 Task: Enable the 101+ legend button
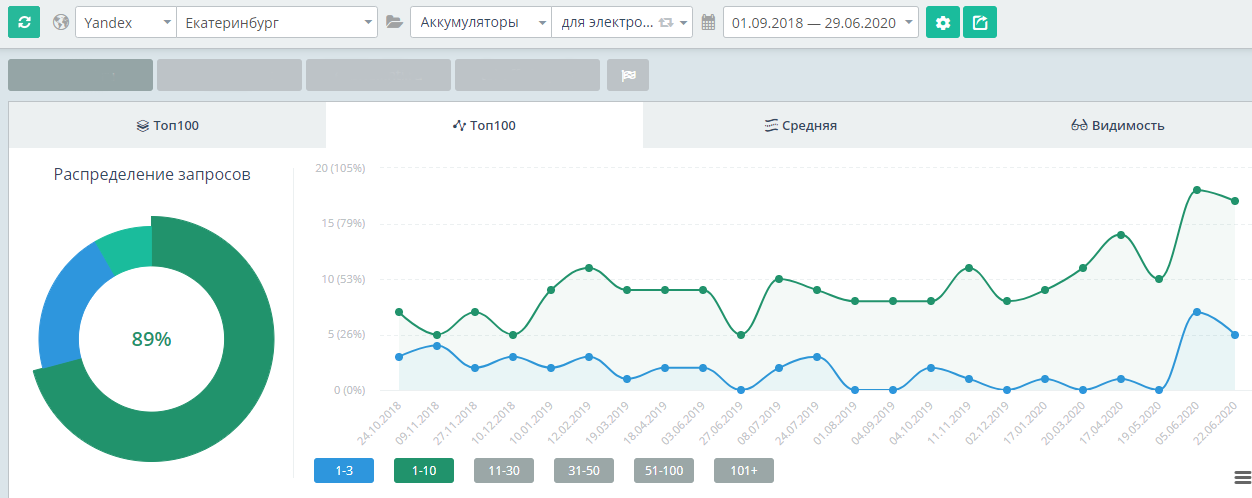point(743,471)
